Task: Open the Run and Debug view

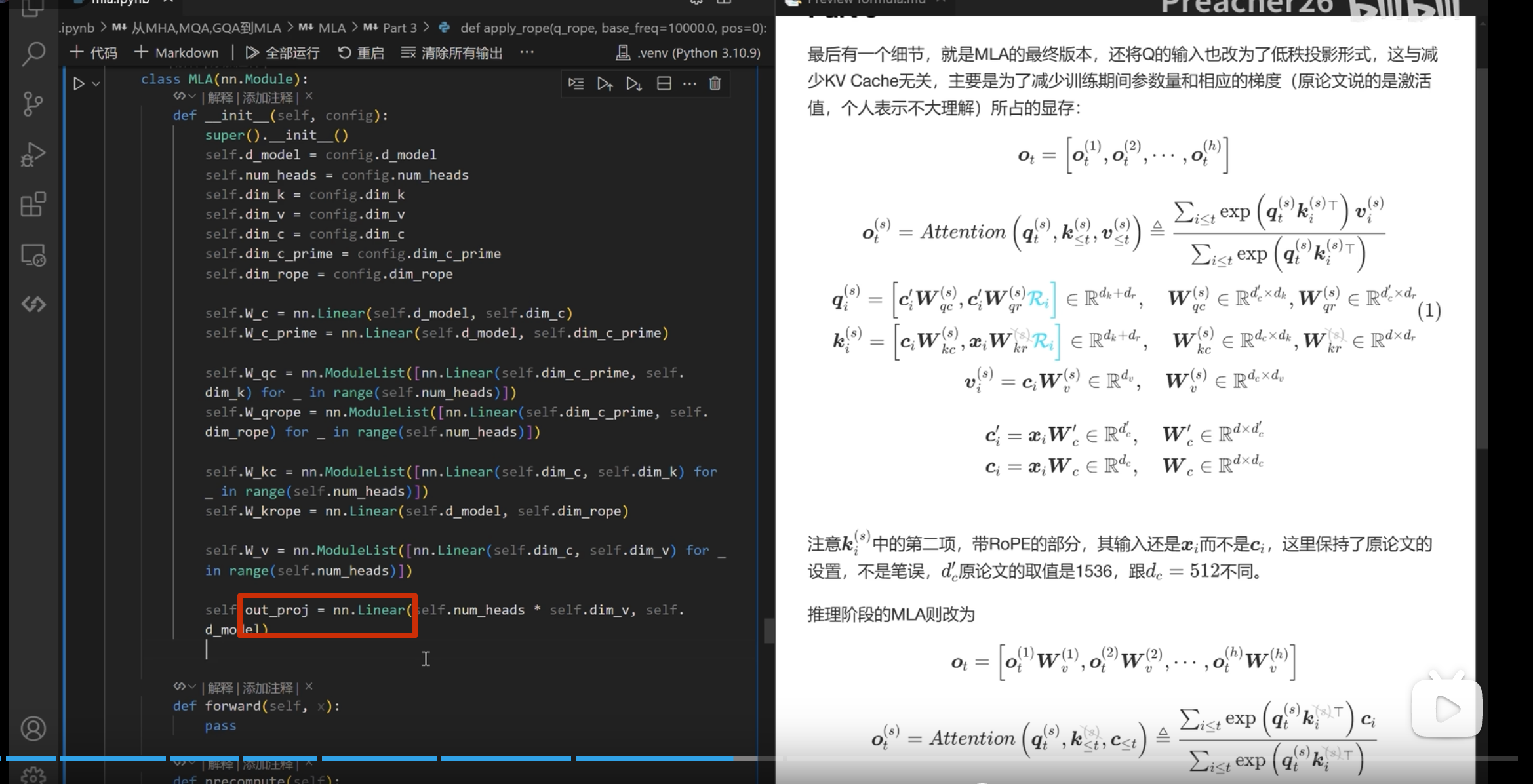Action: [x=33, y=155]
